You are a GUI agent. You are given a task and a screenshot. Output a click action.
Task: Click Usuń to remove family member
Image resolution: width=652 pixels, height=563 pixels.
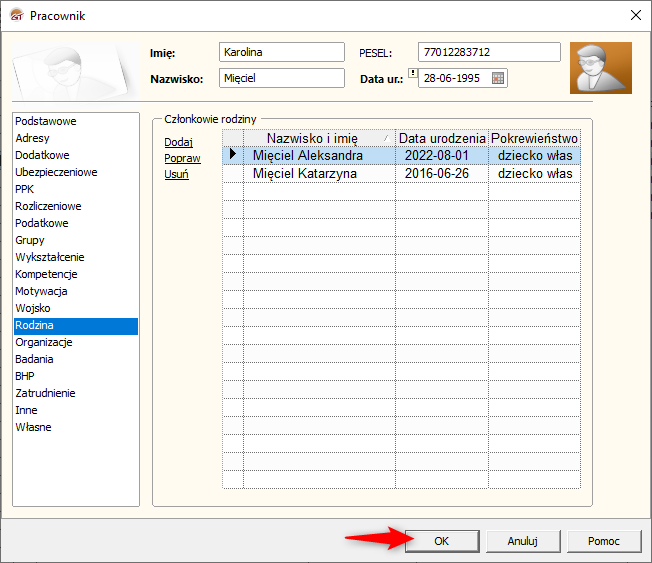[176, 174]
